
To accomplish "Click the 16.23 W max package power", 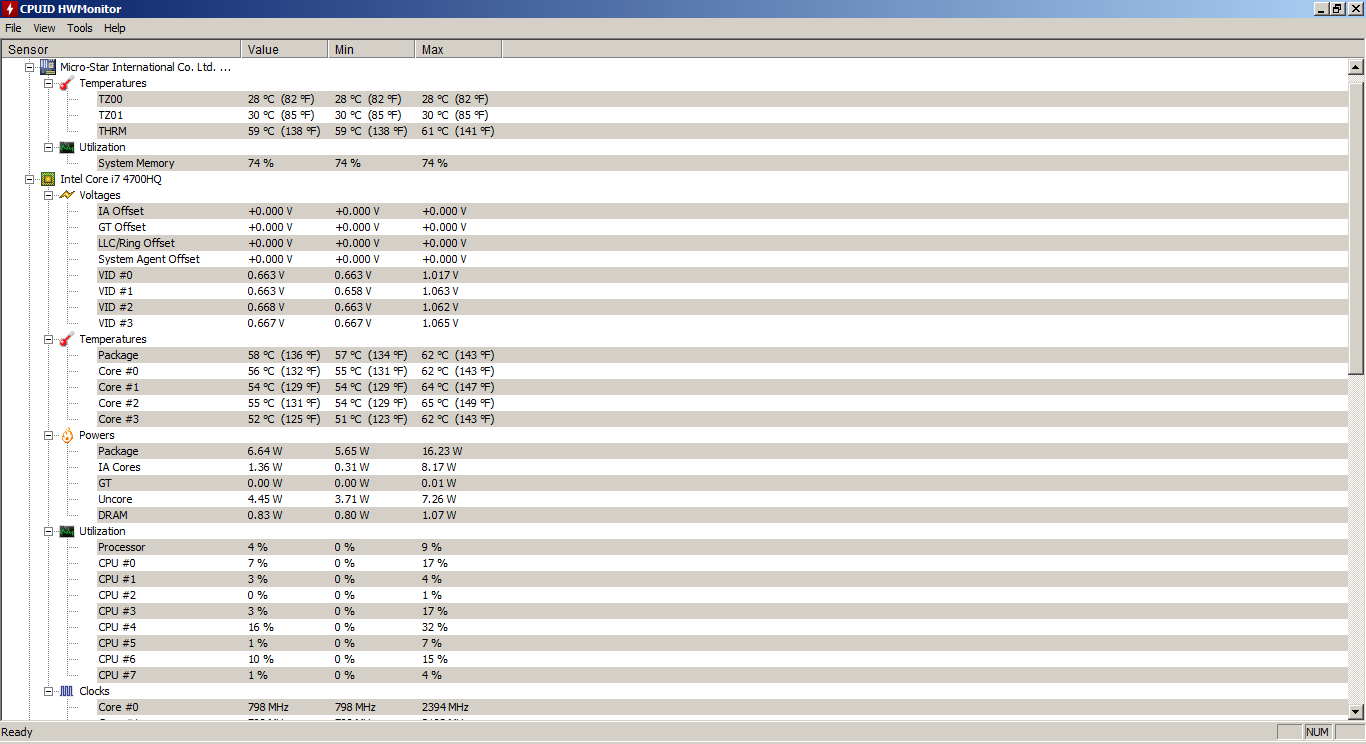I will (x=442, y=451).
